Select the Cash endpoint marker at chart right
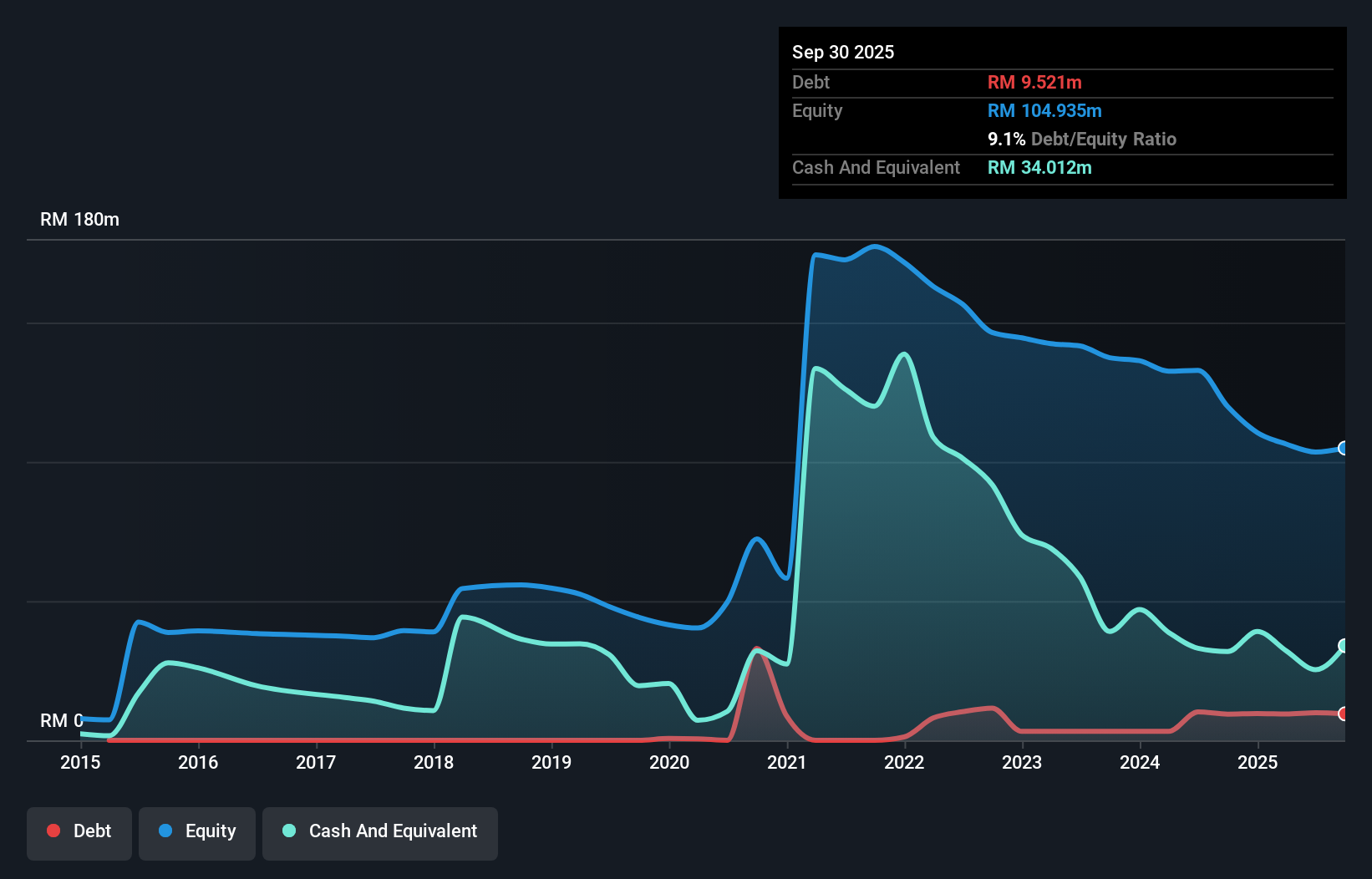Viewport: 1372px width, 879px height. pos(1342,645)
